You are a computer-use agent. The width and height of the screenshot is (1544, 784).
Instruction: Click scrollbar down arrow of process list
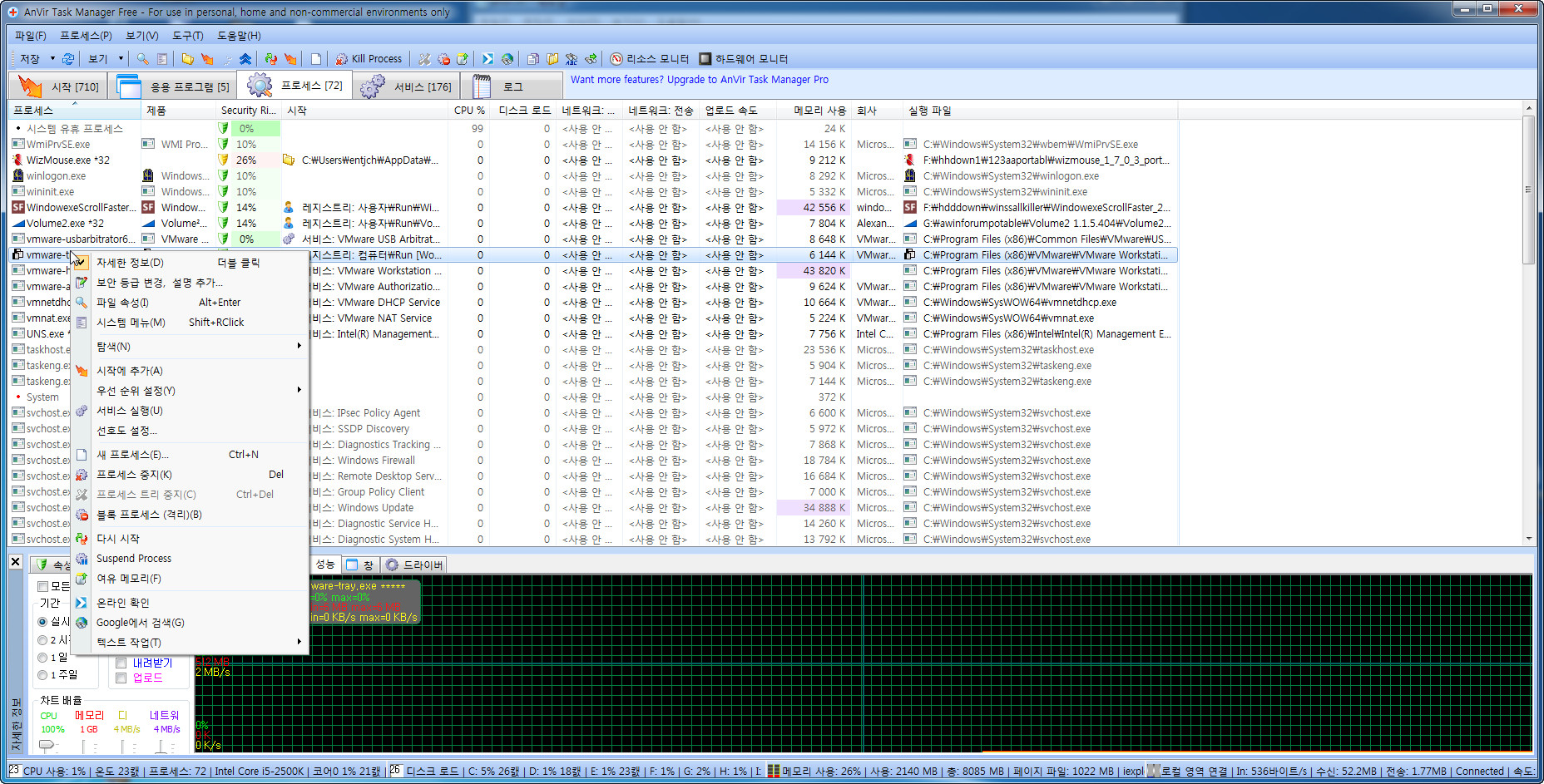click(1528, 540)
